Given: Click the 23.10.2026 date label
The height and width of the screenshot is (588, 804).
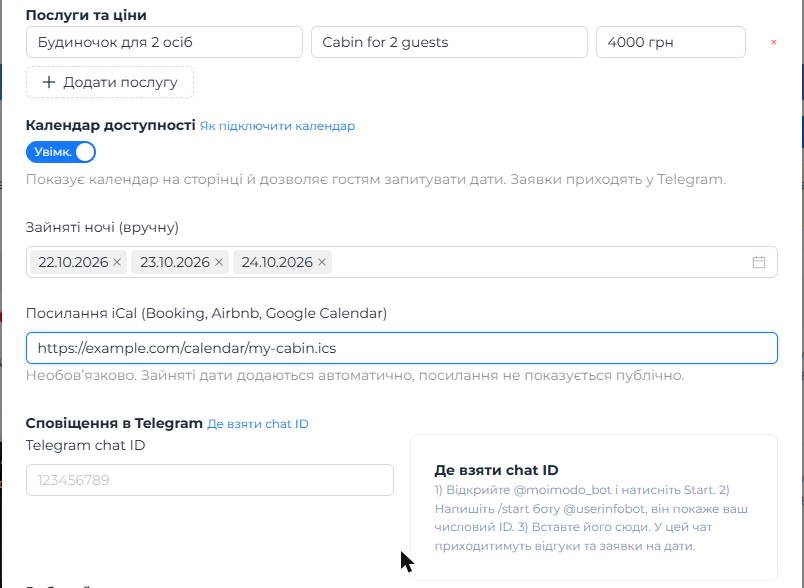Looking at the screenshot, I should click(175, 262).
